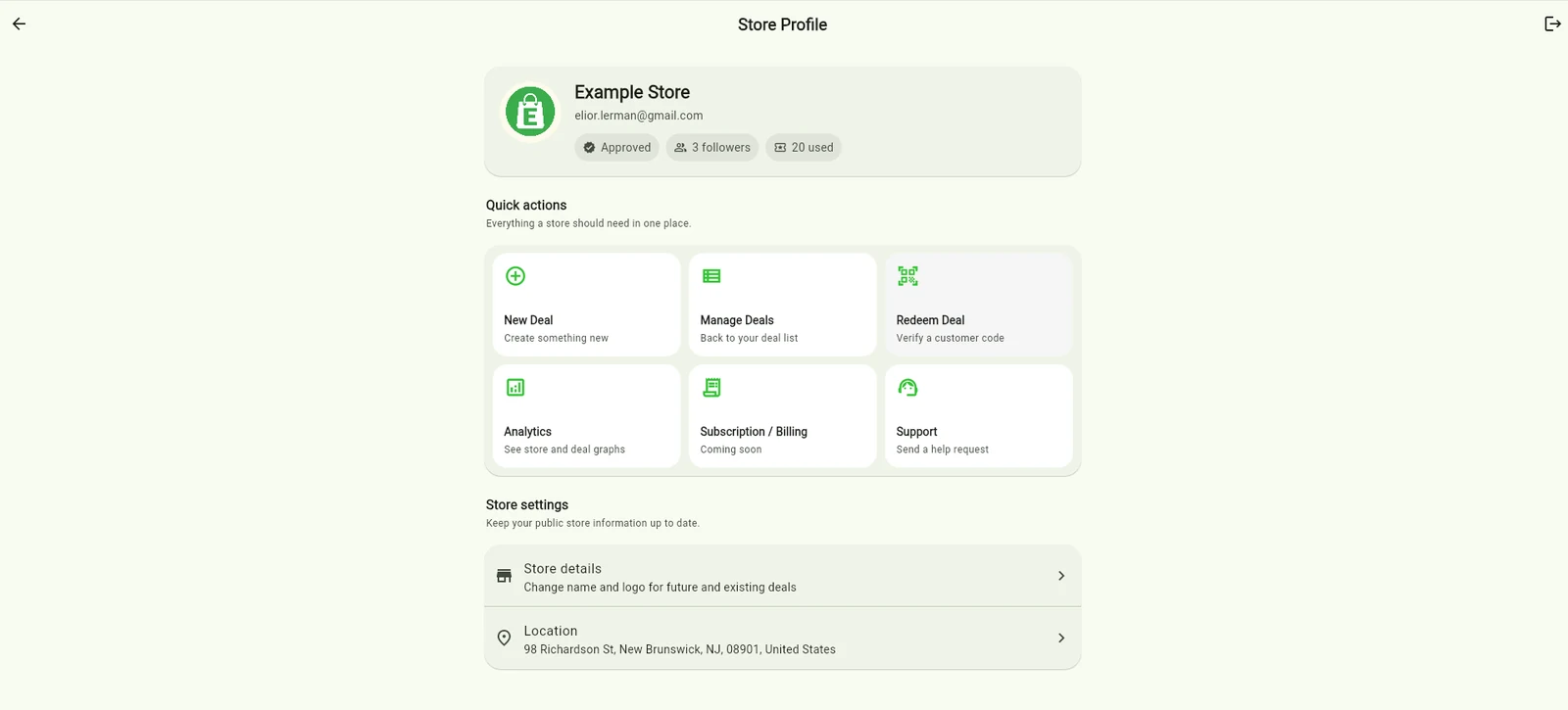Click 'Back to your deal list' subtitle
1568x710 pixels.
pyautogui.click(x=749, y=339)
